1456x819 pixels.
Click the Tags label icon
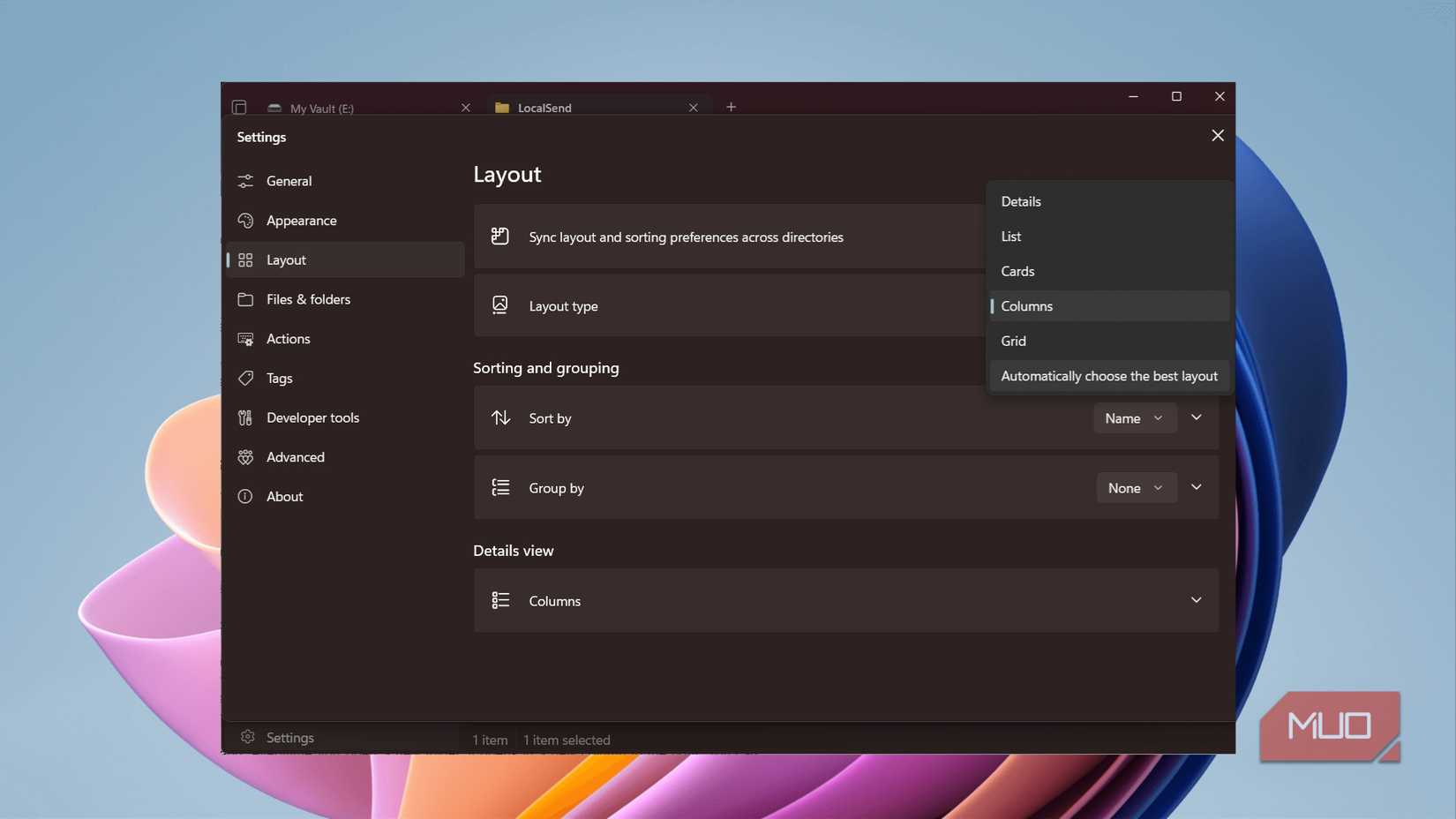(245, 378)
